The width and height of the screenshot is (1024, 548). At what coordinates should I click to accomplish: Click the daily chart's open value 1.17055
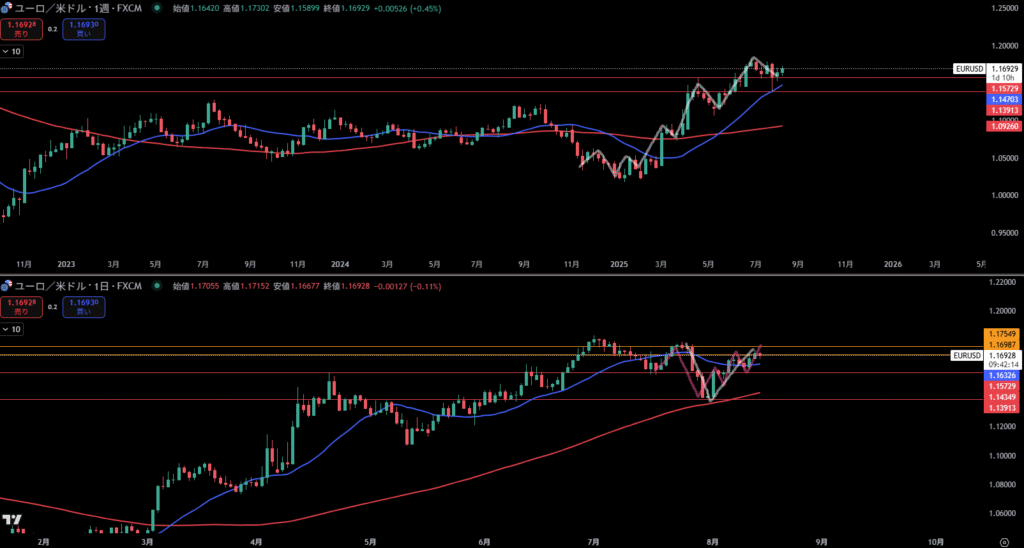[205, 286]
